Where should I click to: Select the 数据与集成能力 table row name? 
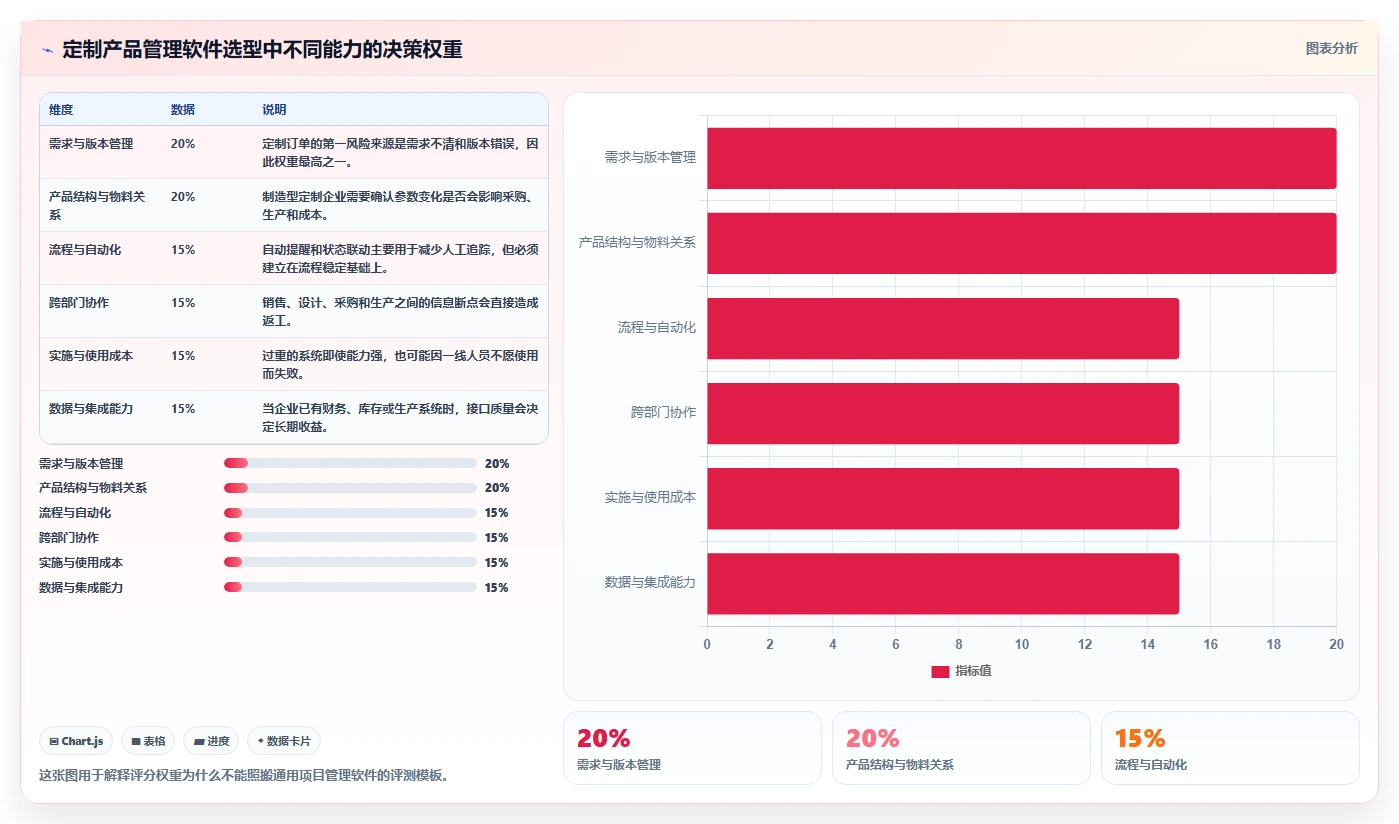(91, 409)
